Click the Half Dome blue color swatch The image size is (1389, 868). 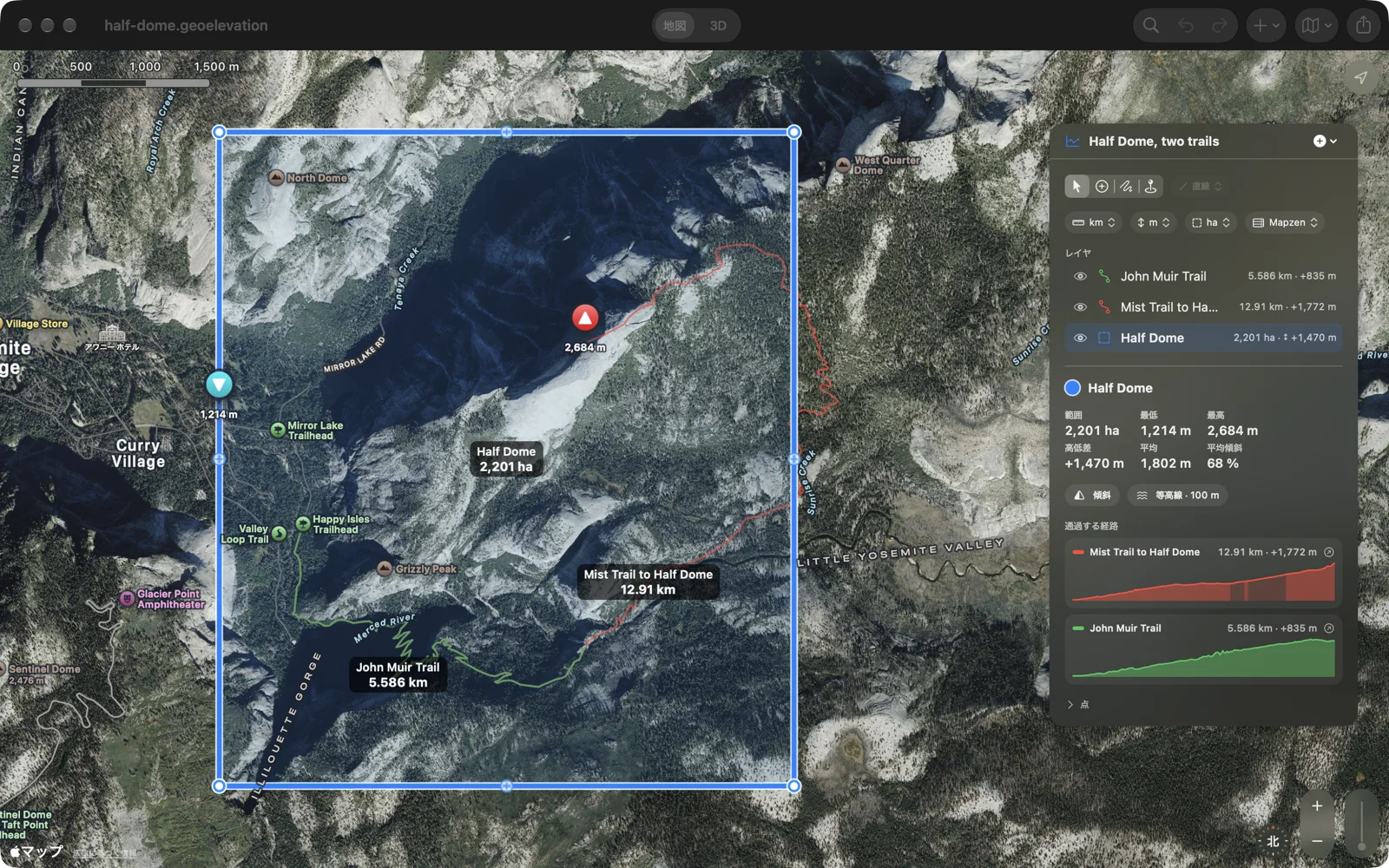click(1073, 388)
